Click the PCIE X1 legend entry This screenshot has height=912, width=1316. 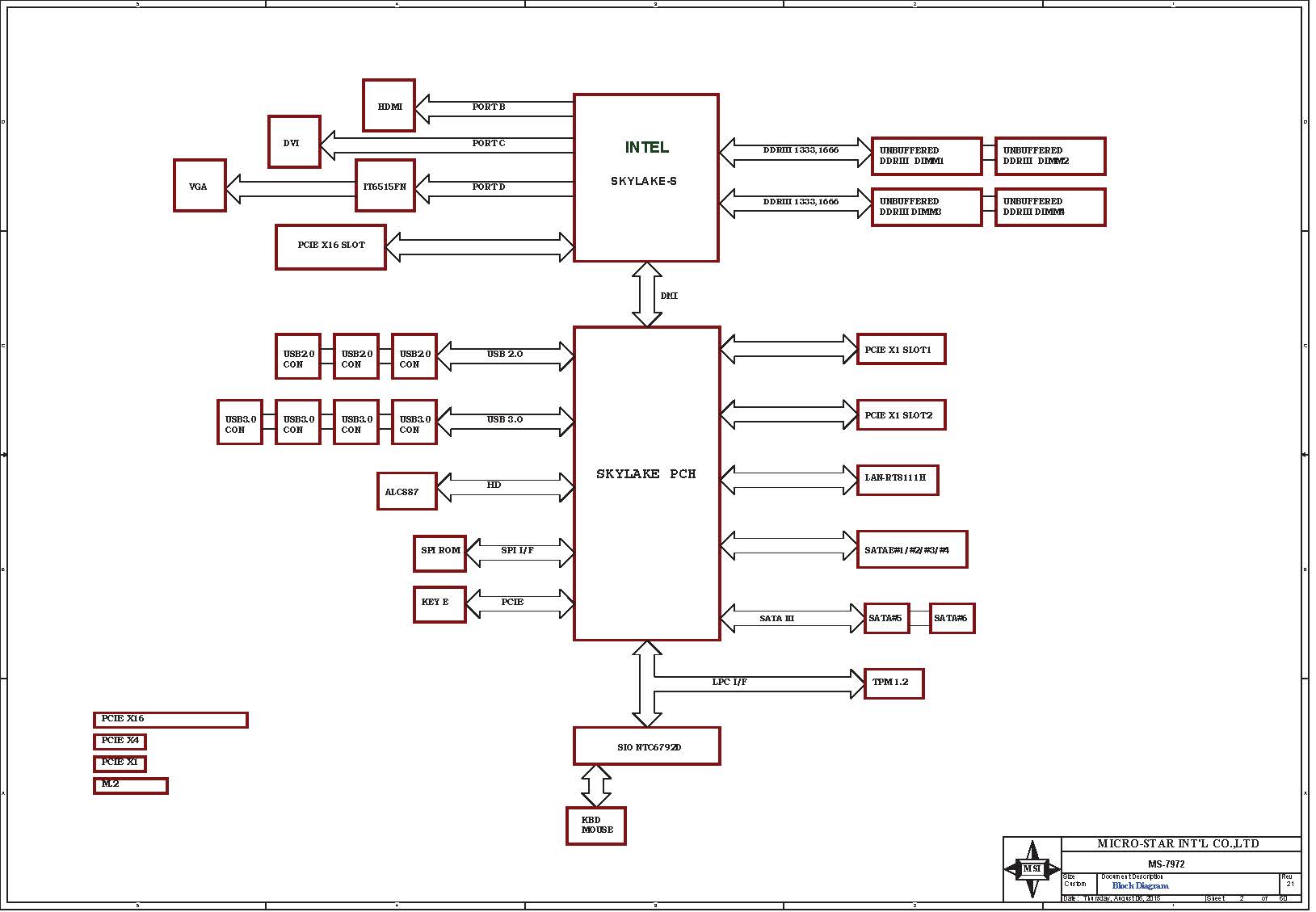(x=120, y=763)
